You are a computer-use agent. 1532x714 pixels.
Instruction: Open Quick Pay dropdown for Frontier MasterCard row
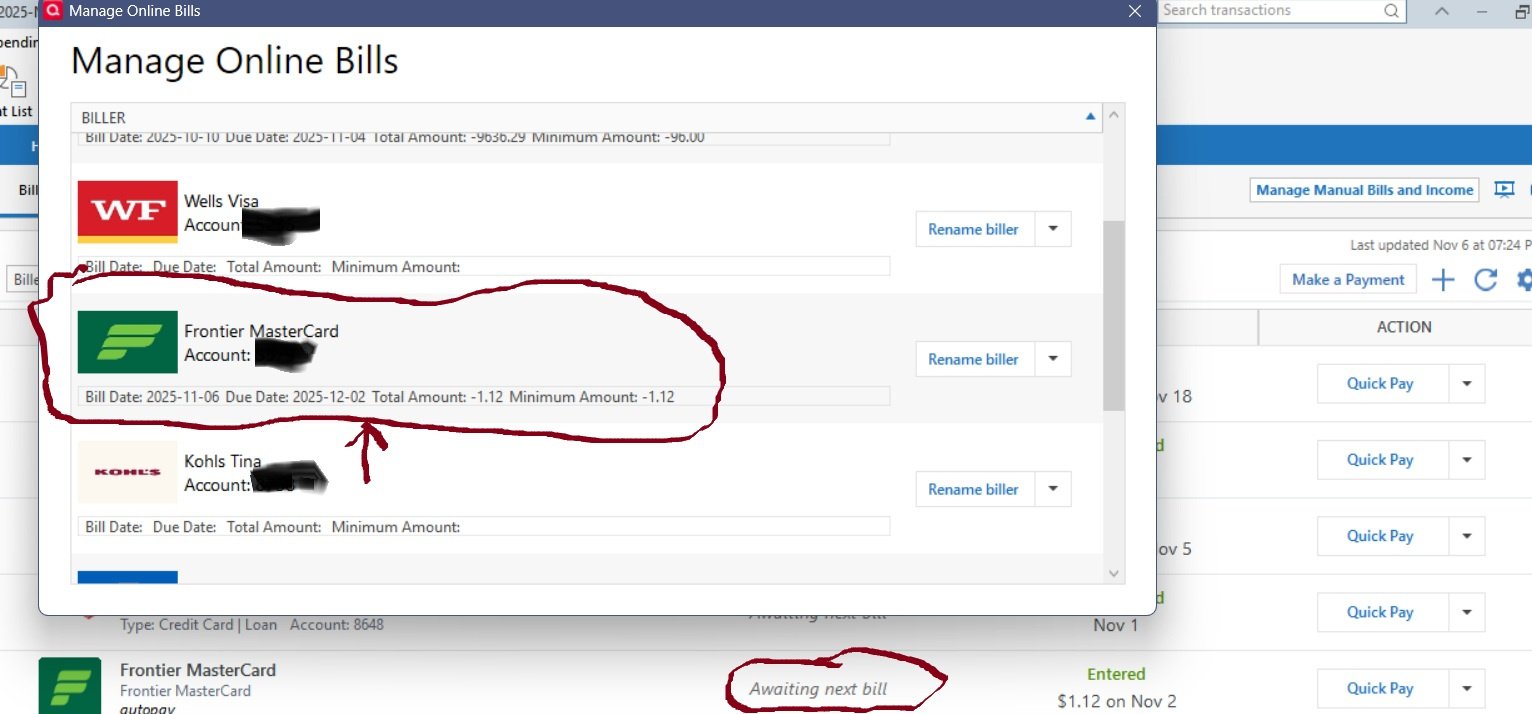1466,688
